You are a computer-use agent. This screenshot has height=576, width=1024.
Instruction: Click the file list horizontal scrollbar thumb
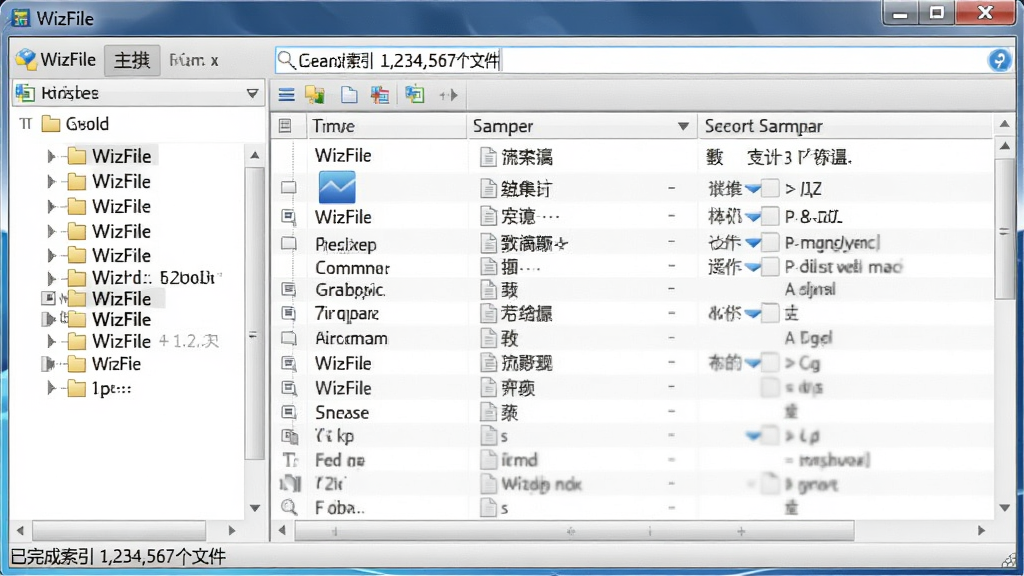pyautogui.click(x=575, y=531)
